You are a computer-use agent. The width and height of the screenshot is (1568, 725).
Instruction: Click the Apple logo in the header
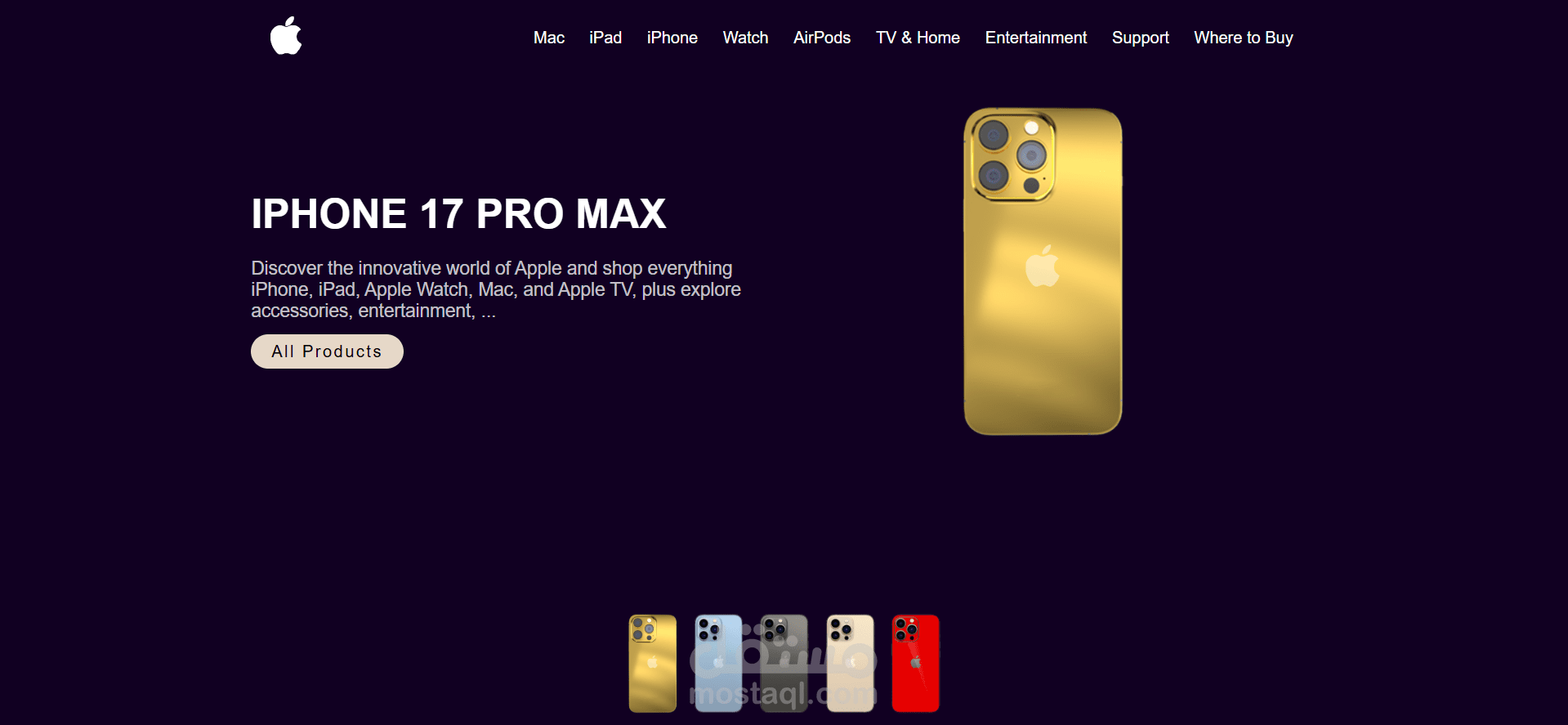click(x=286, y=36)
